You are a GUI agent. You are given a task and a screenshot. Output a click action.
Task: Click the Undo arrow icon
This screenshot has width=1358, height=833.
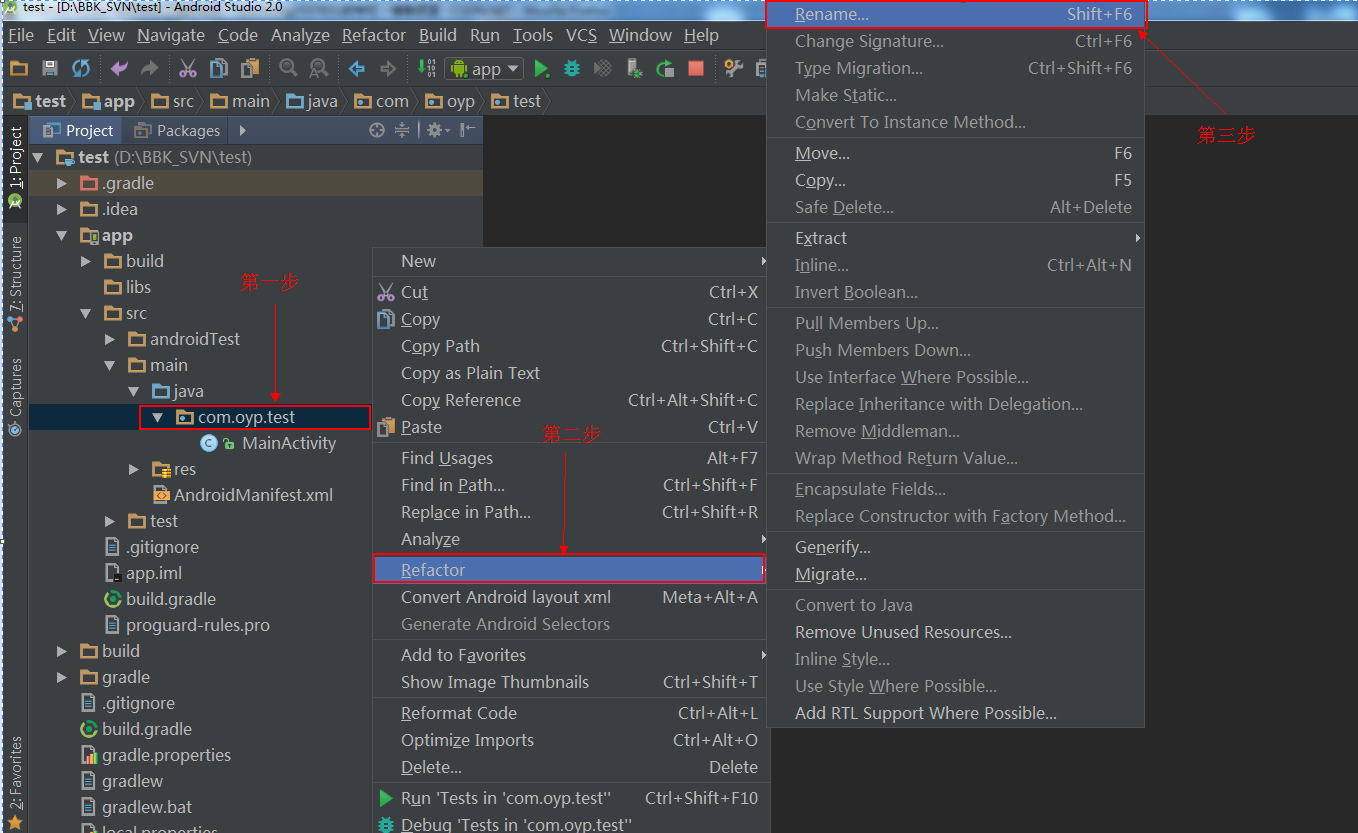(x=119, y=68)
